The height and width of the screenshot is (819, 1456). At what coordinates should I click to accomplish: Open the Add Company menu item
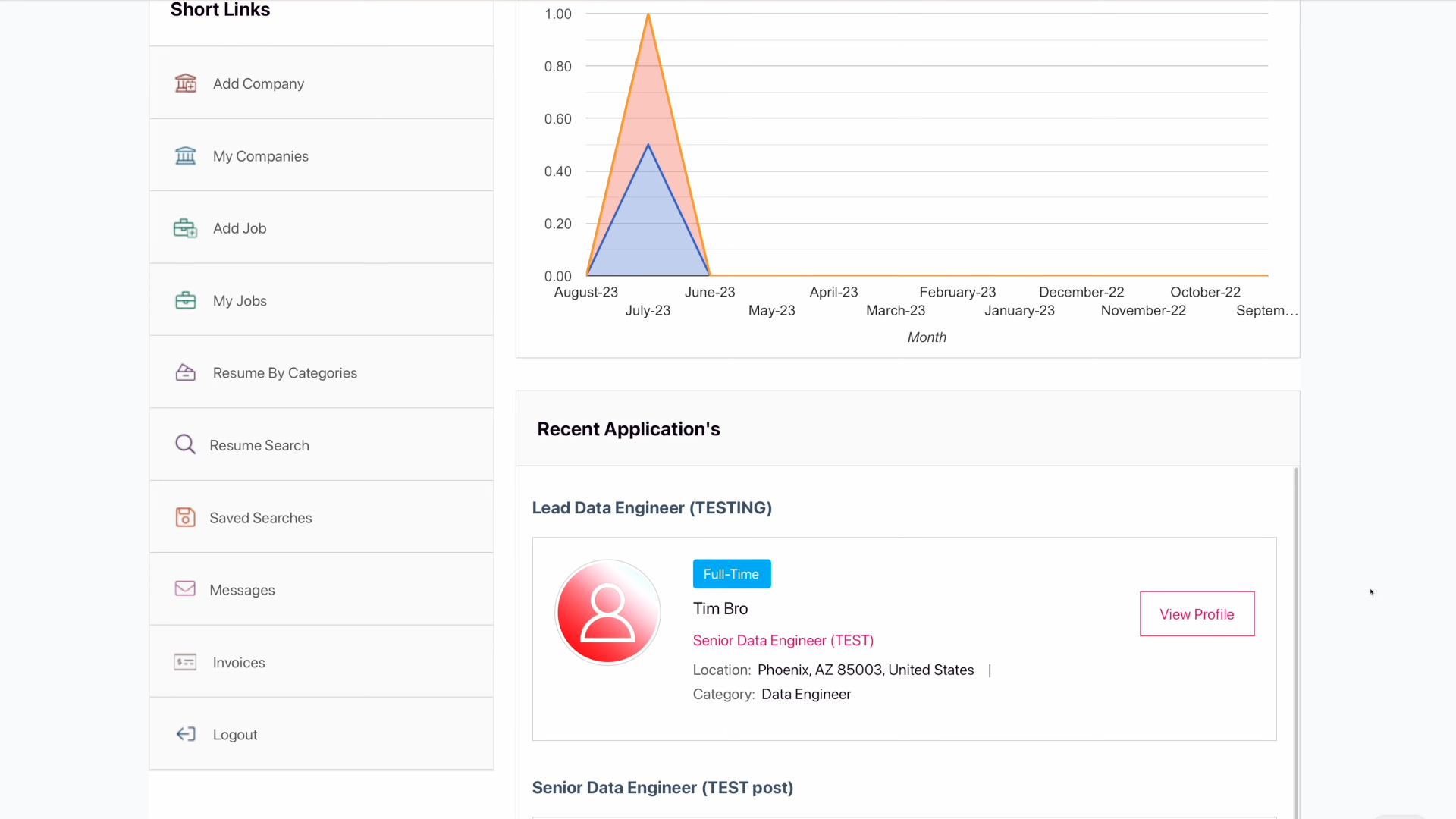click(x=258, y=83)
